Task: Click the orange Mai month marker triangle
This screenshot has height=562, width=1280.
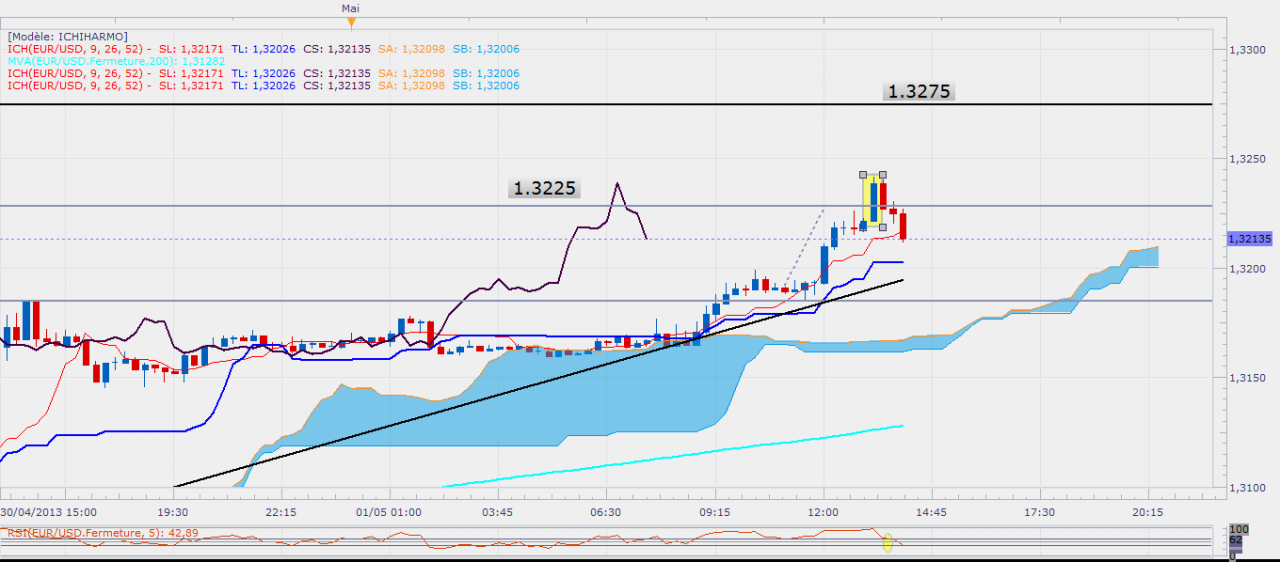Action: [350, 20]
